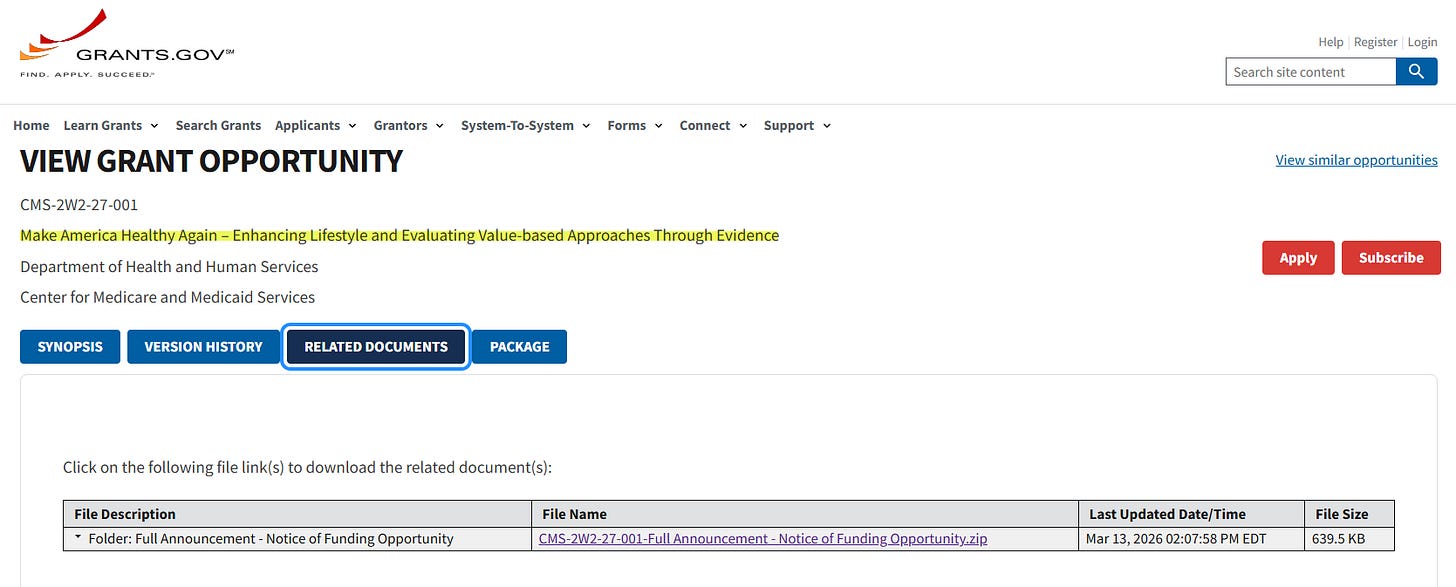Click Center for Medicare and Medicaid Services

pyautogui.click(x=167, y=297)
